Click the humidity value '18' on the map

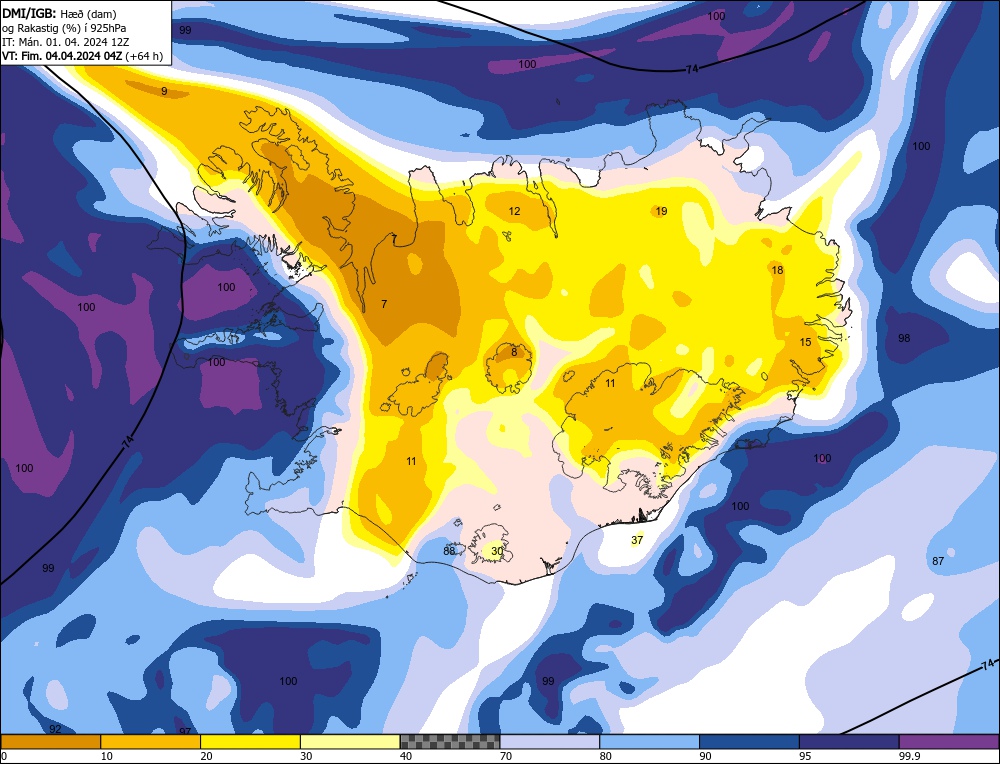(777, 270)
